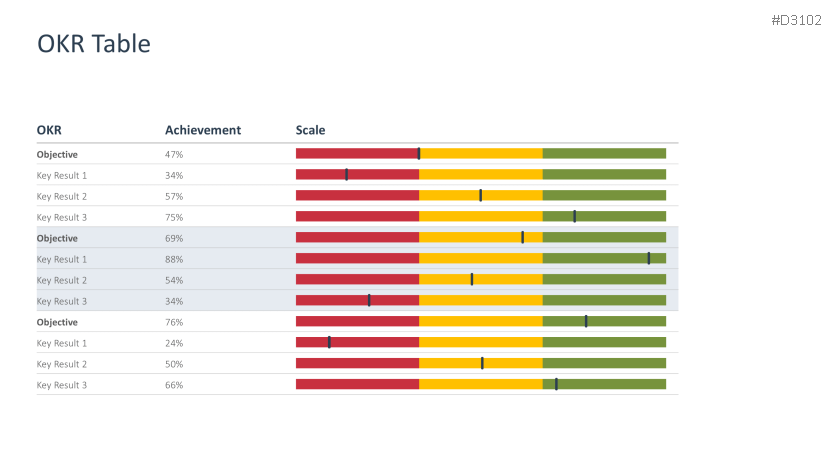The width and height of the screenshot is (836, 470).
Task: Click the marker on the 54% scale bar
Action: (x=472, y=279)
